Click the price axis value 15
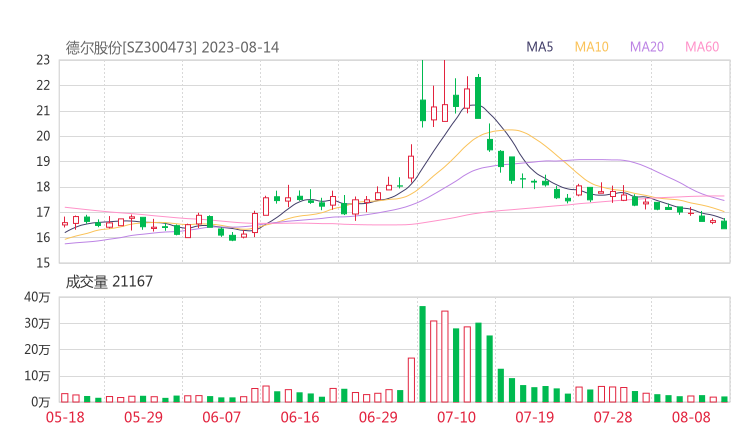The height and width of the screenshot is (440, 740). (x=43, y=263)
